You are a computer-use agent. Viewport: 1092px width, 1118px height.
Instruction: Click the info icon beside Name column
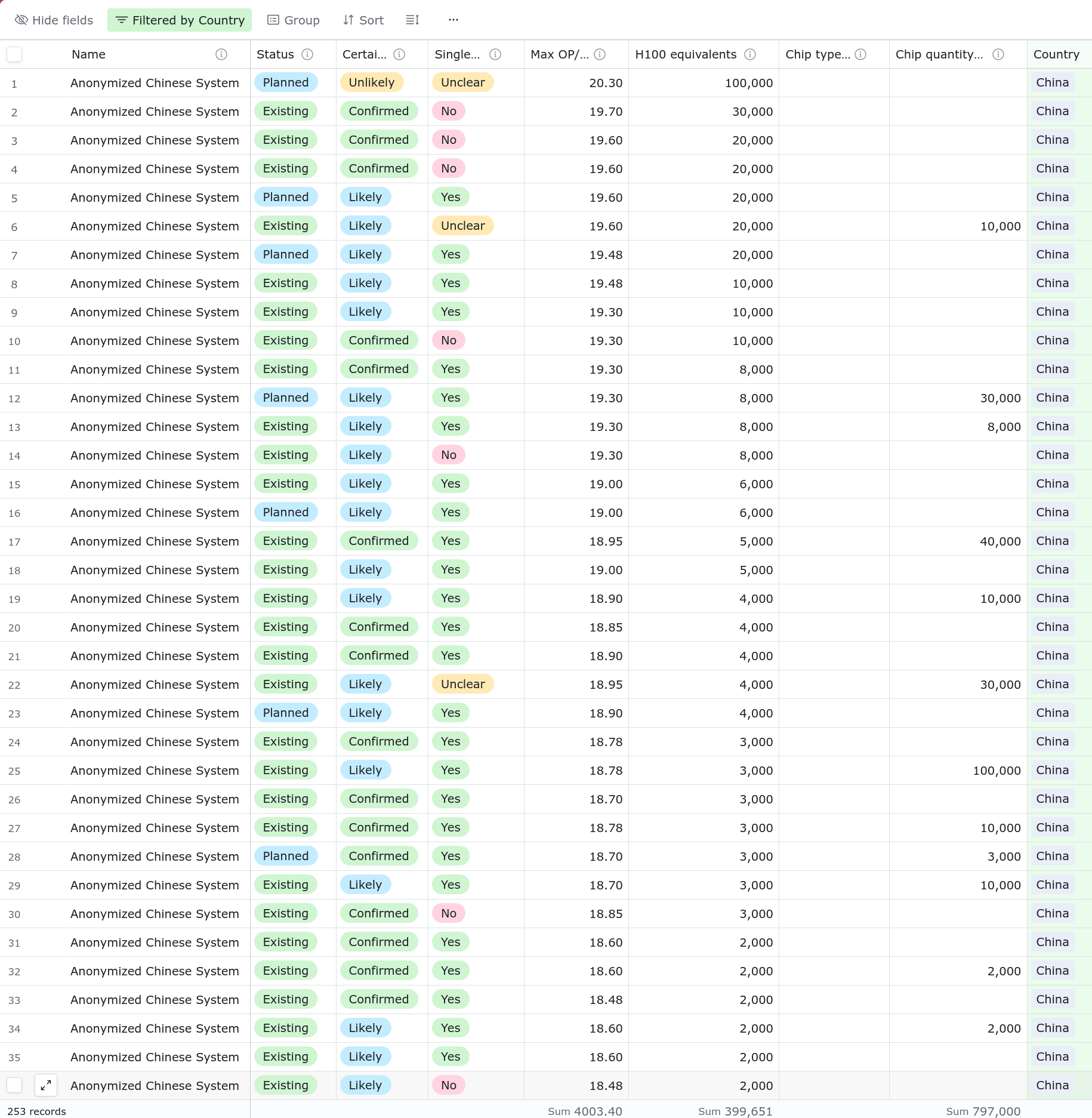[221, 54]
